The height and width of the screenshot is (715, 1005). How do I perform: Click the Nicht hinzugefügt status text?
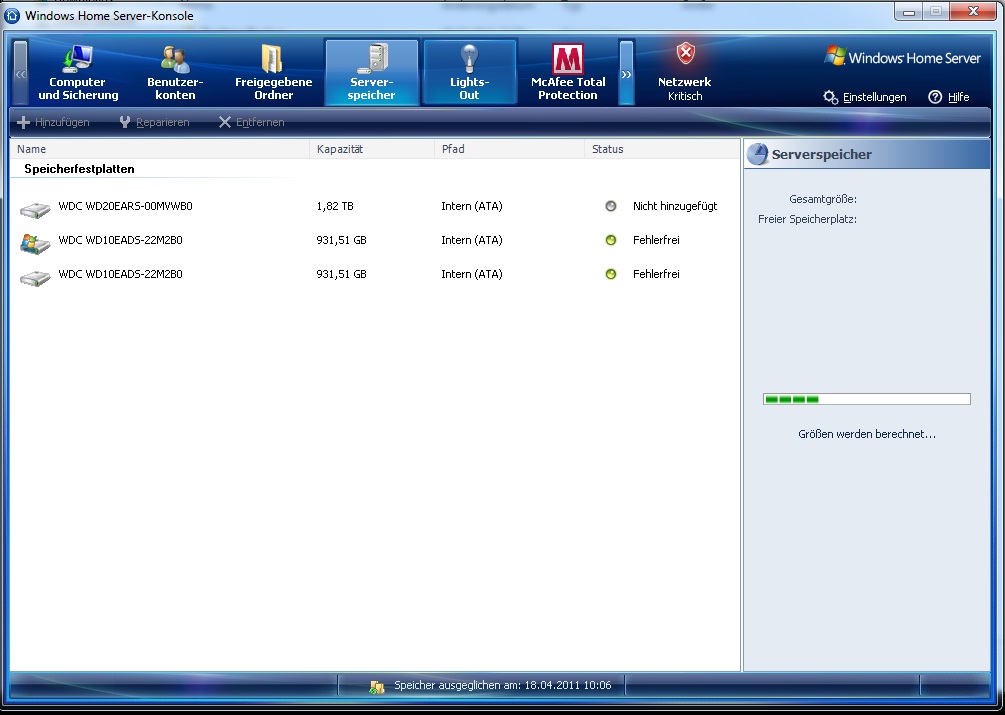tap(675, 206)
